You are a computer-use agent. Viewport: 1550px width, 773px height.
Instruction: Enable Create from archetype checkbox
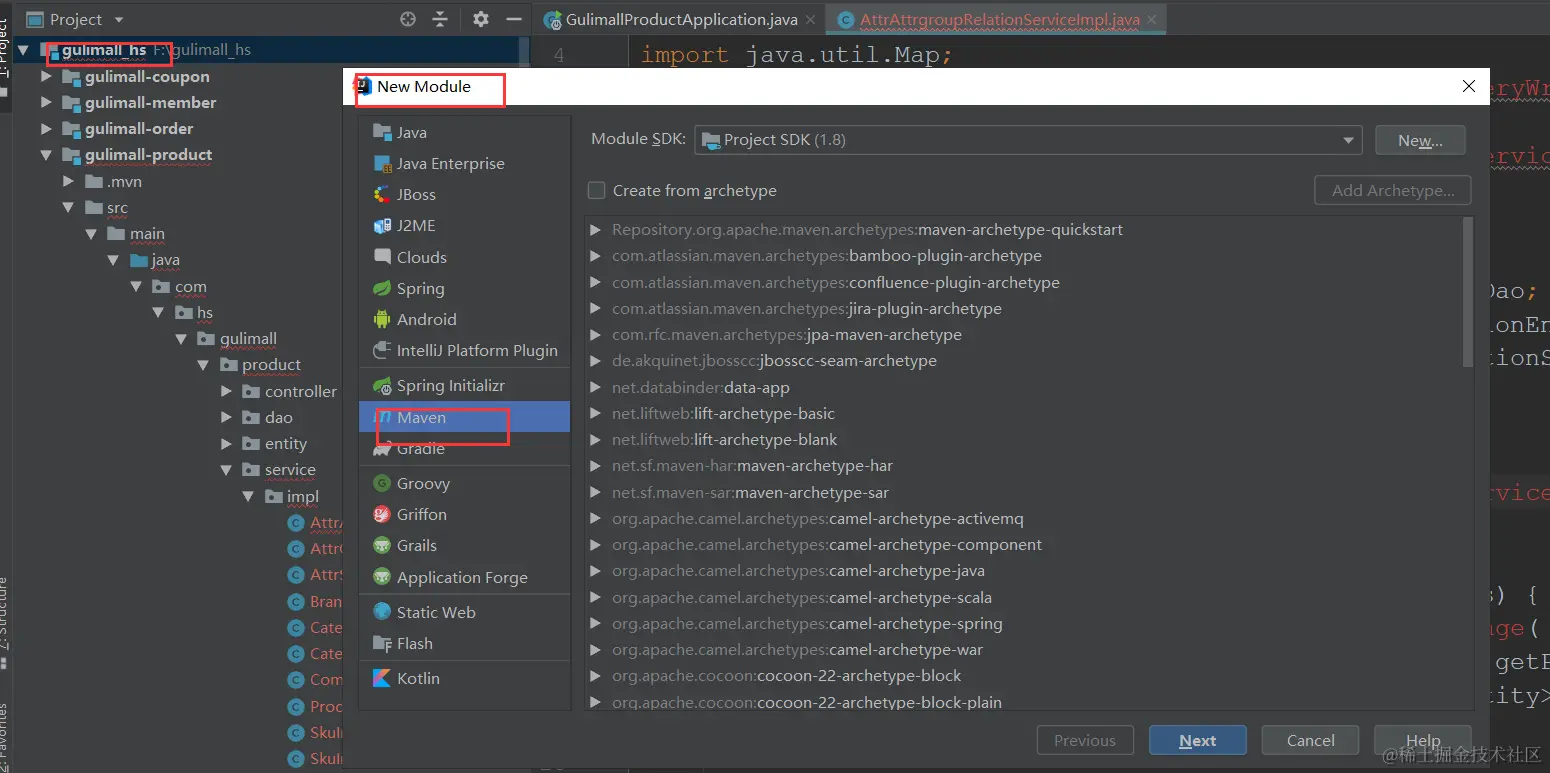597,190
